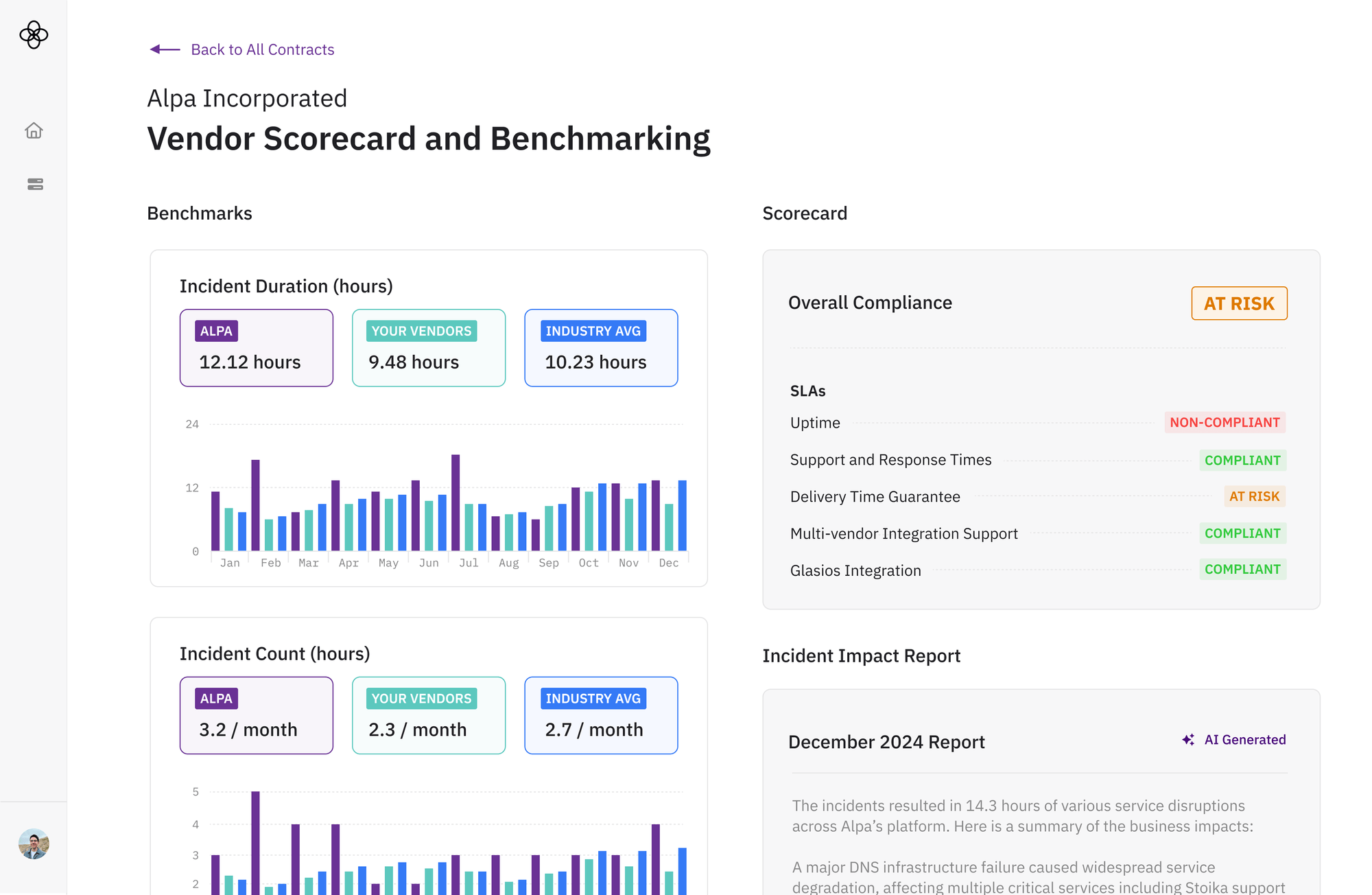Open the Scorecard section heading

805,213
